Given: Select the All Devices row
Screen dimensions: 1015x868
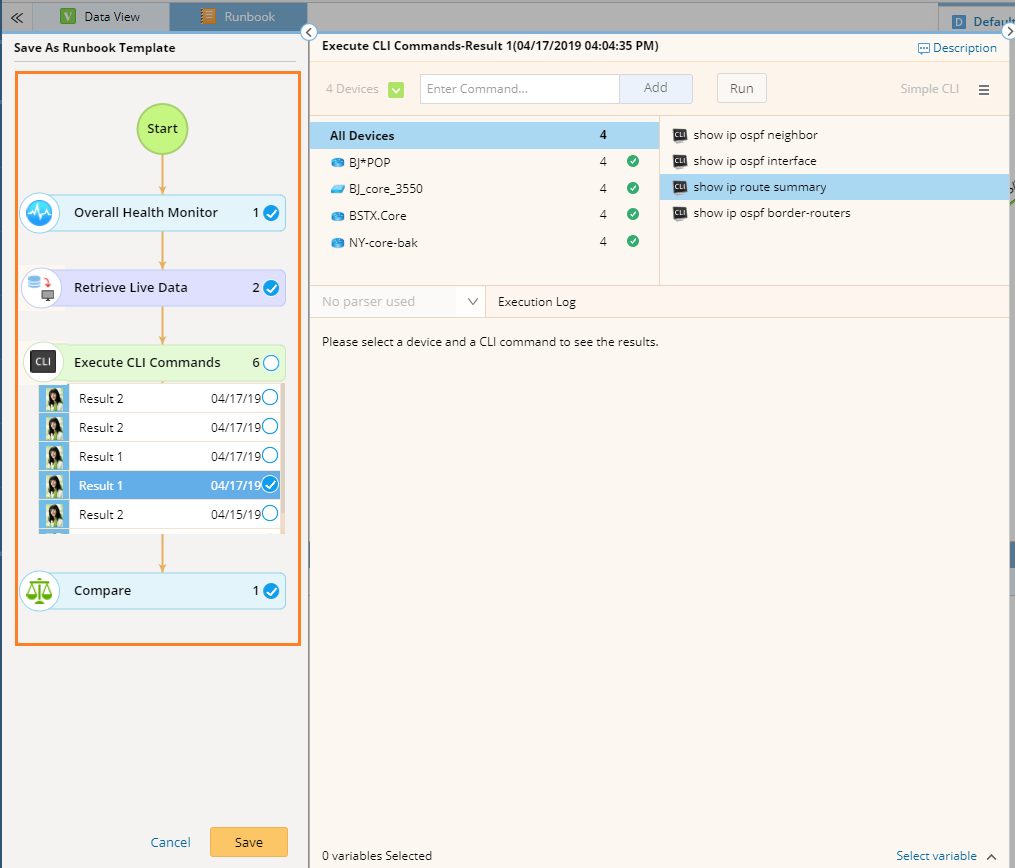Looking at the screenshot, I should [x=484, y=135].
